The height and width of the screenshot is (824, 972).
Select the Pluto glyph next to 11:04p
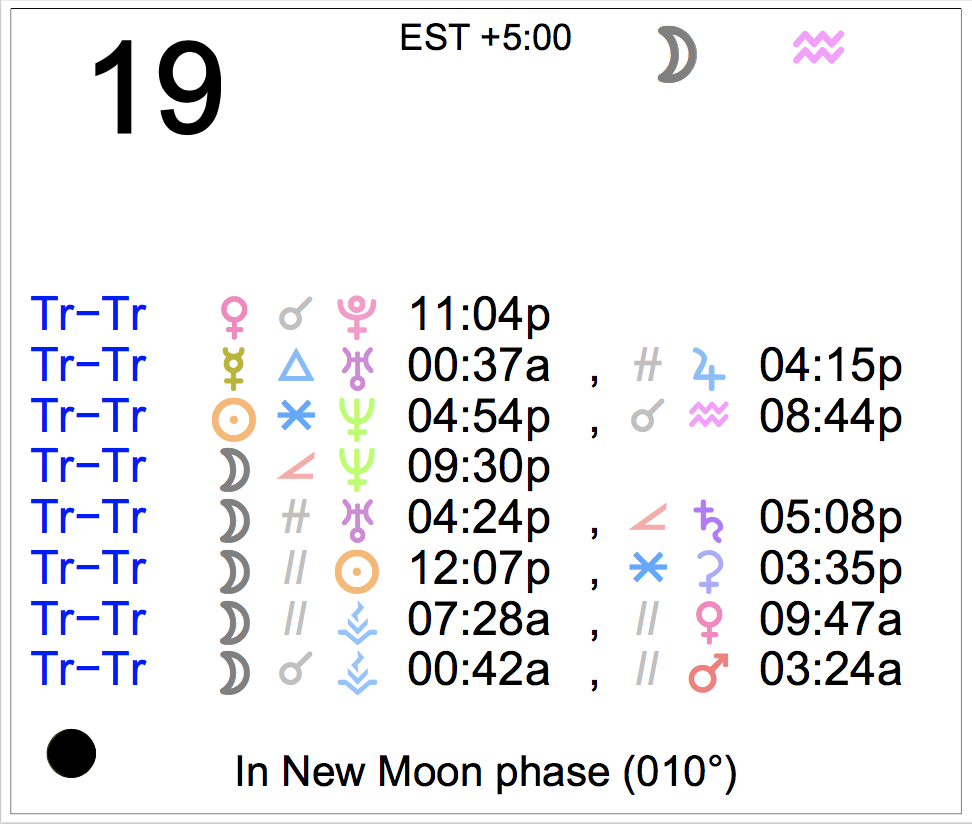point(355,316)
